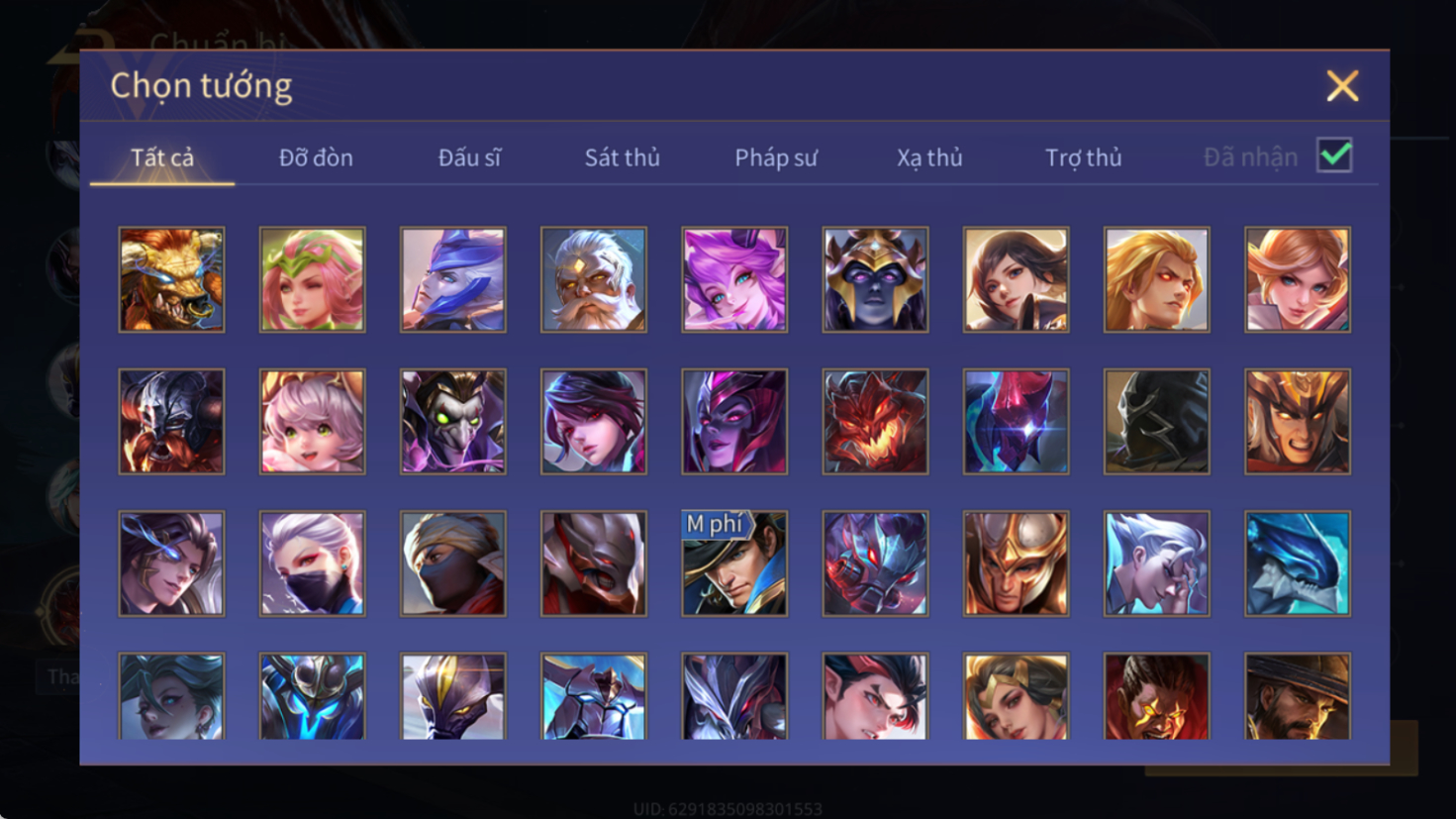The image size is (1456, 819).
Task: Choose the white-bearded old man hero
Action: 594,279
